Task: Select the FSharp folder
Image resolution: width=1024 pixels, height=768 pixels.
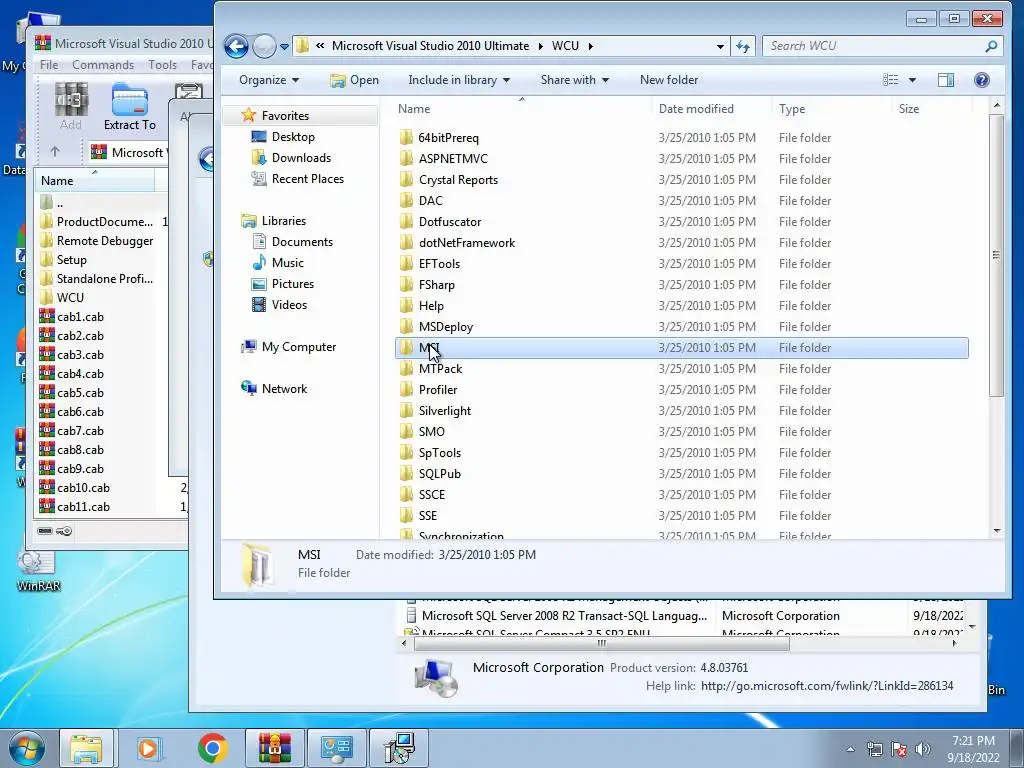Action: (x=436, y=285)
